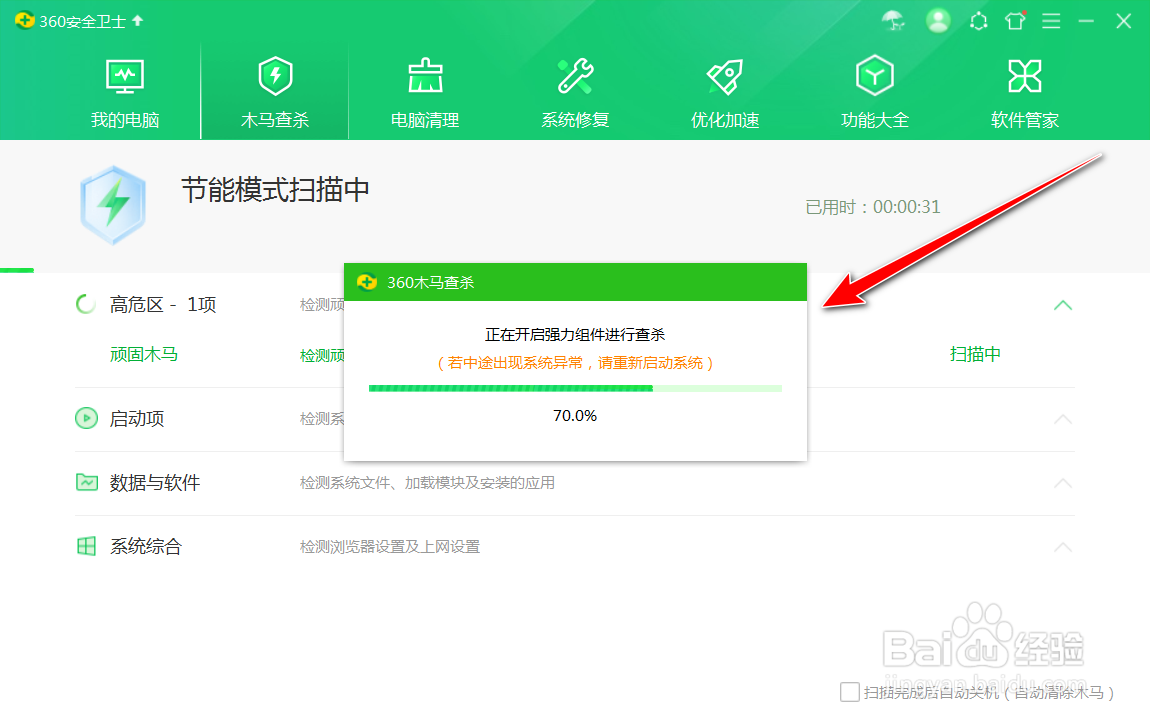1150x725 pixels.
Task: Click 数据与软件 row title
Action: tap(155, 483)
